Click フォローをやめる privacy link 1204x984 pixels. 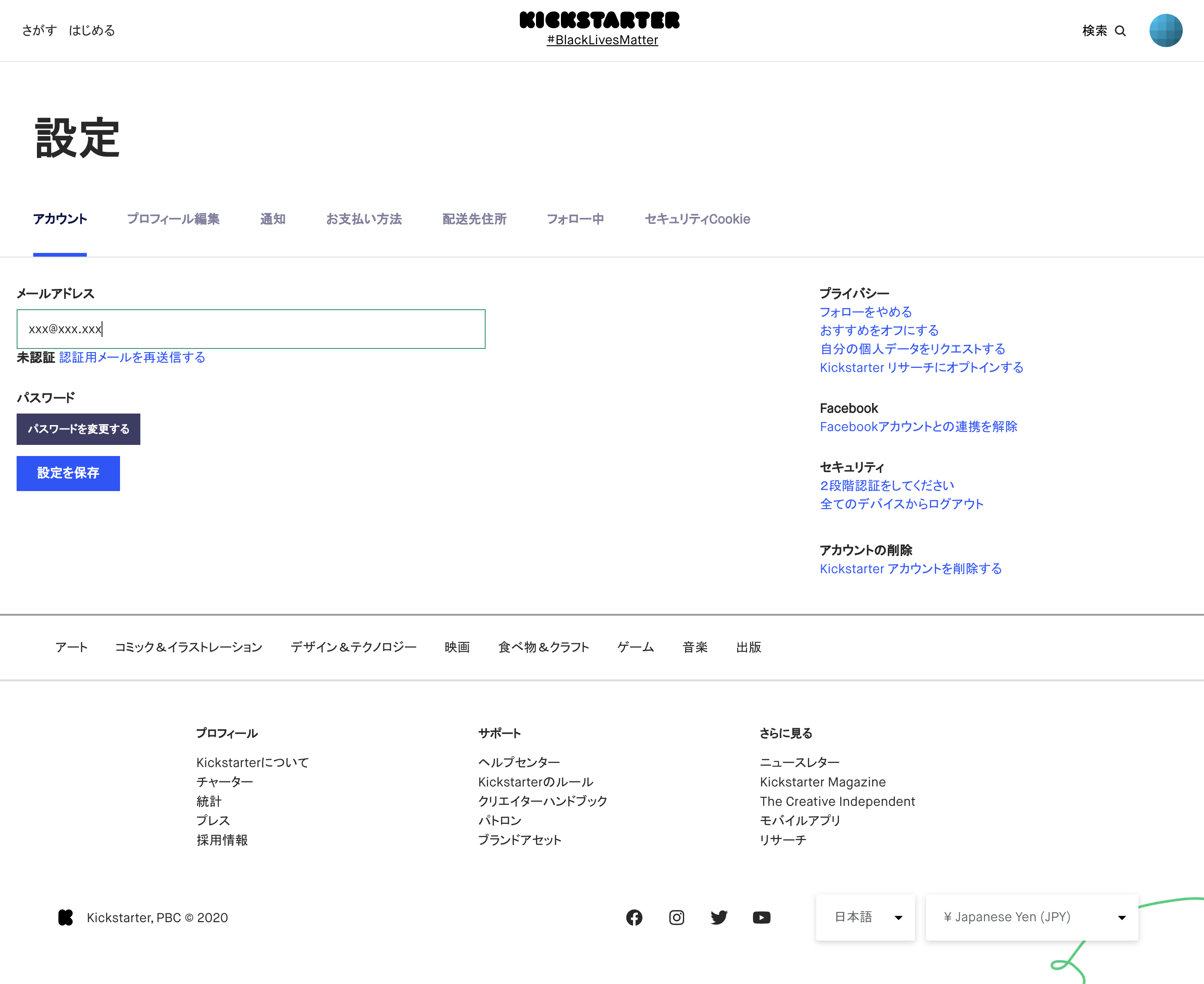coord(866,312)
